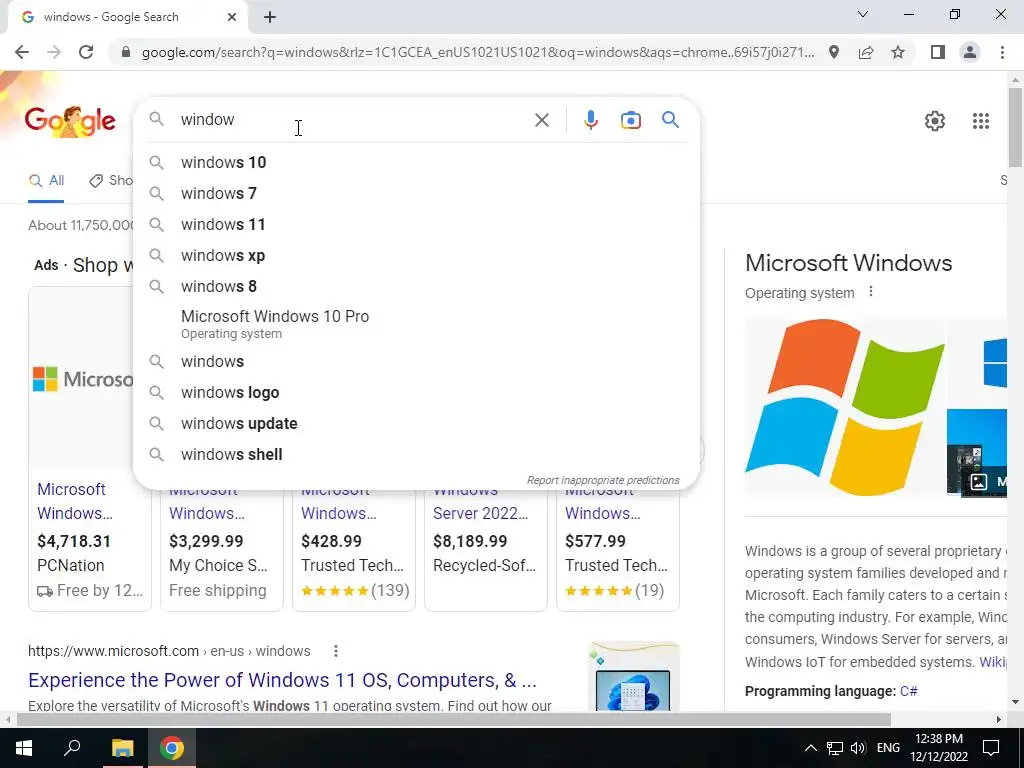Close the 'windows - Google Search' tab
1024x768 pixels.
coord(232,17)
